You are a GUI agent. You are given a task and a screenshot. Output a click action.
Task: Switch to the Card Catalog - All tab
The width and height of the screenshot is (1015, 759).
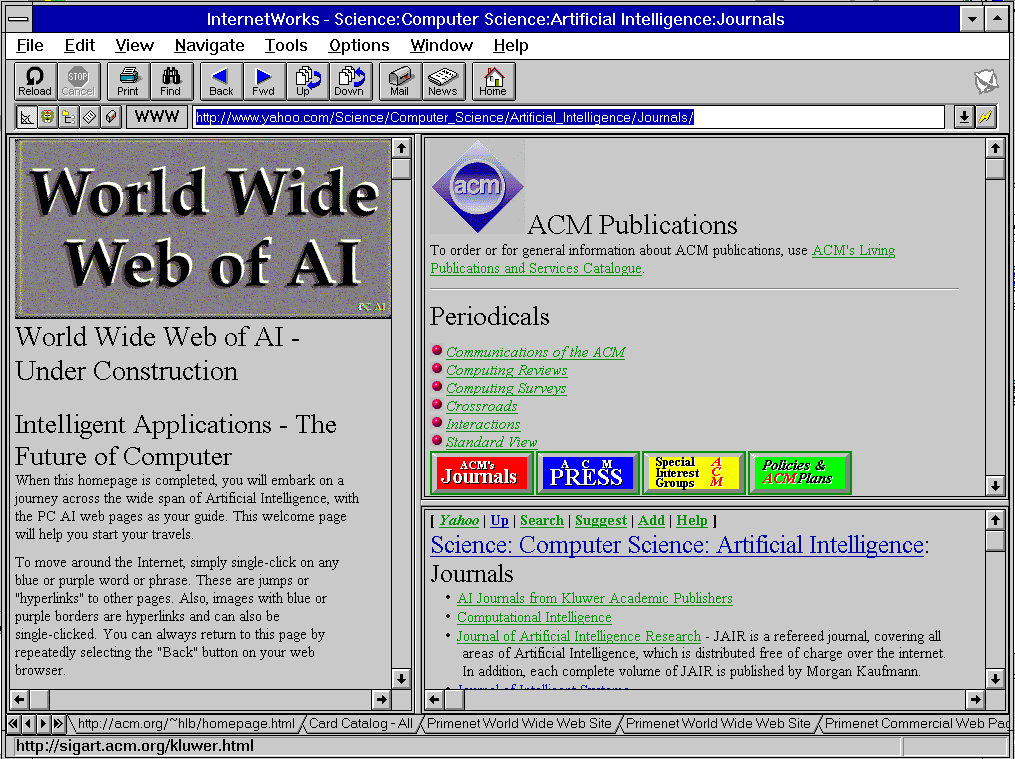coord(360,723)
